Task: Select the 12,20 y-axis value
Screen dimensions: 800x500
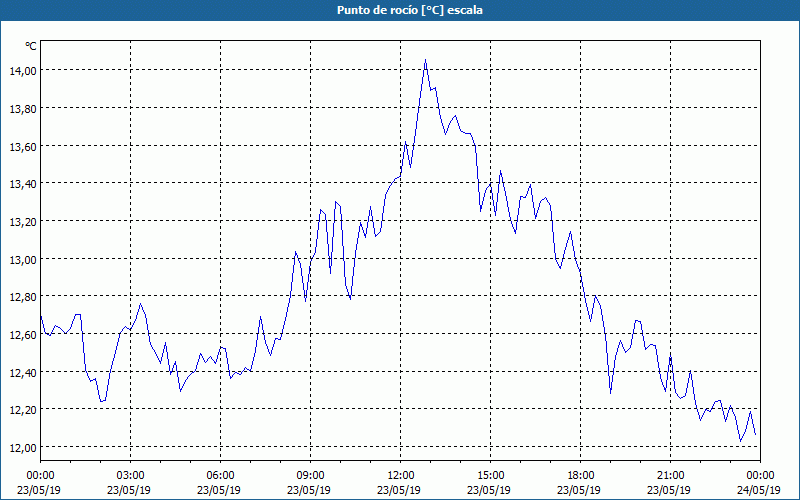Action: pos(23,410)
